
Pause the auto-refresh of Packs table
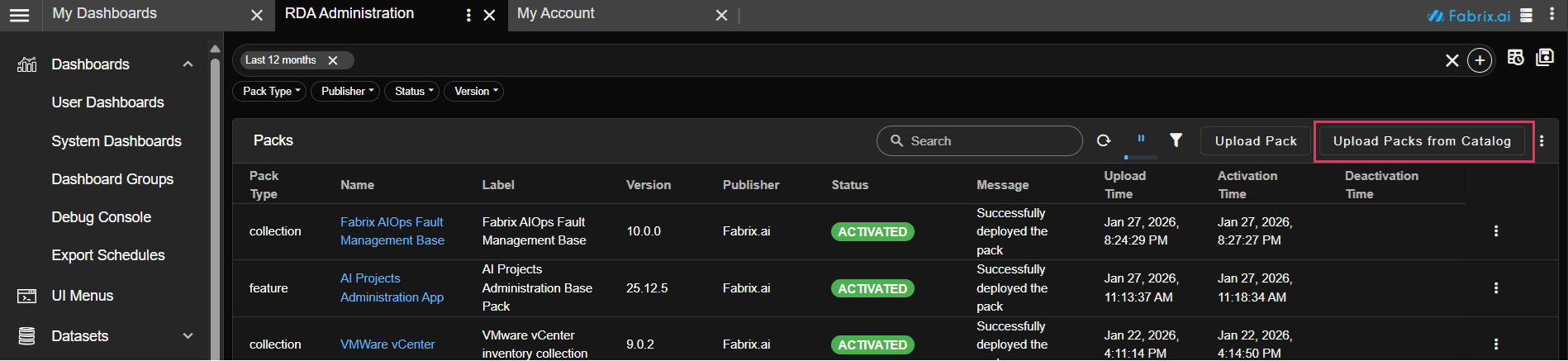pos(1141,140)
